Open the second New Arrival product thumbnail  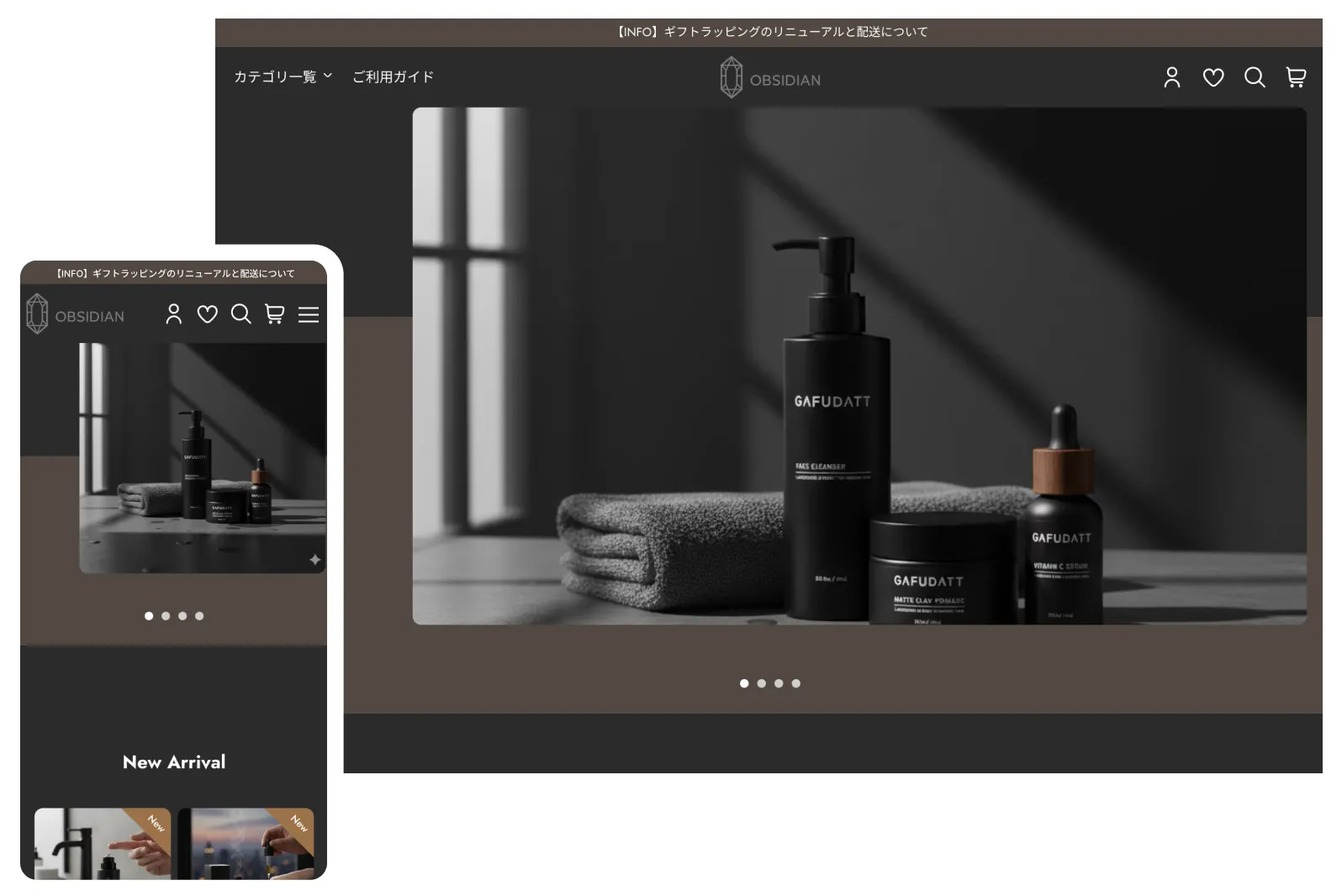pyautogui.click(x=246, y=843)
